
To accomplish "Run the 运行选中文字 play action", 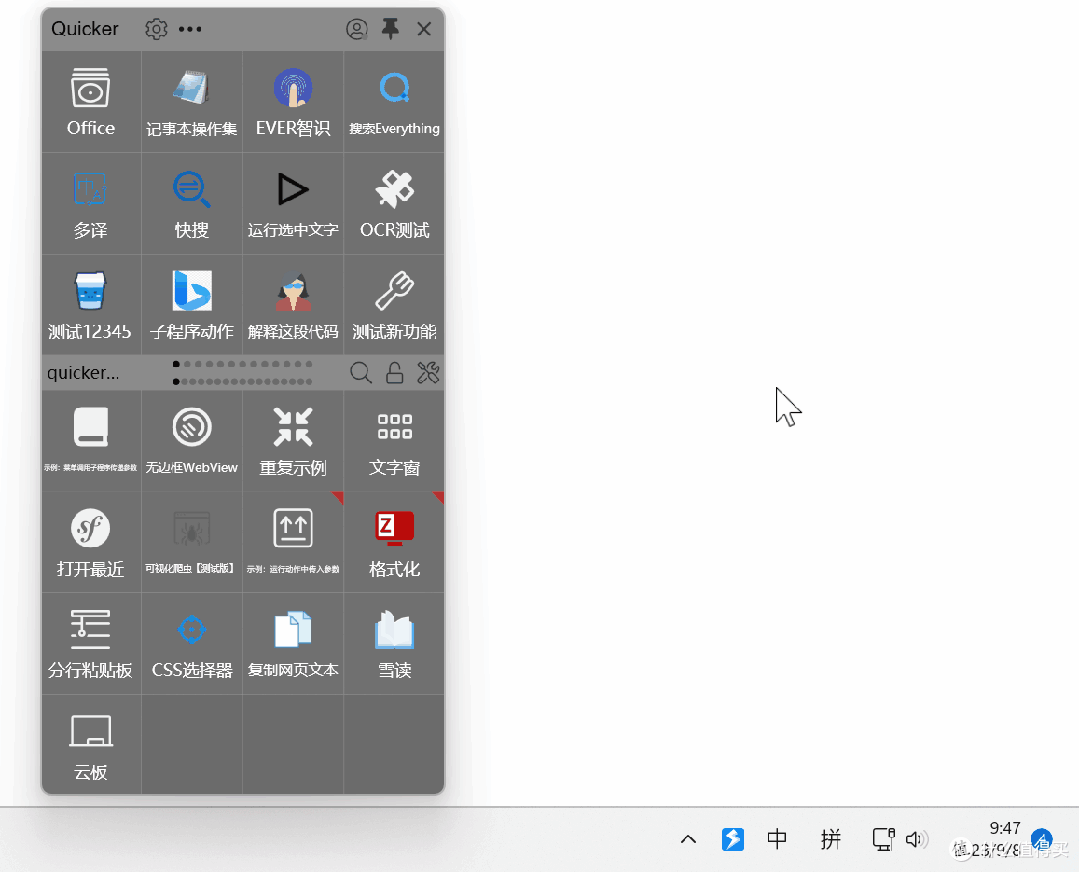I will (292, 204).
